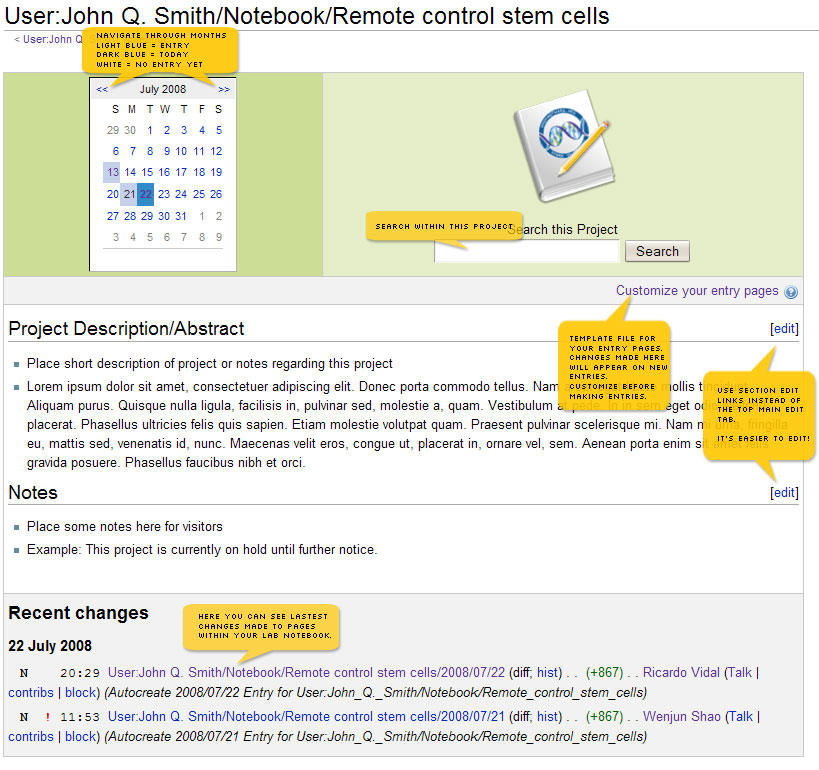Open Ricardo Vidal's user page
This screenshot has width=819, height=770.
pos(680,673)
